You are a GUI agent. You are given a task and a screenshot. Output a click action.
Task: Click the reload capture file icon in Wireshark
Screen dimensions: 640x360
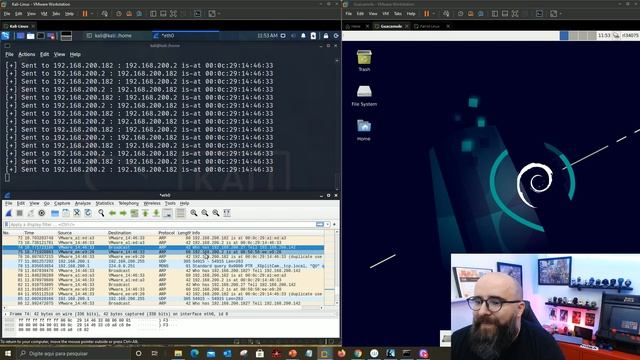coord(88,213)
